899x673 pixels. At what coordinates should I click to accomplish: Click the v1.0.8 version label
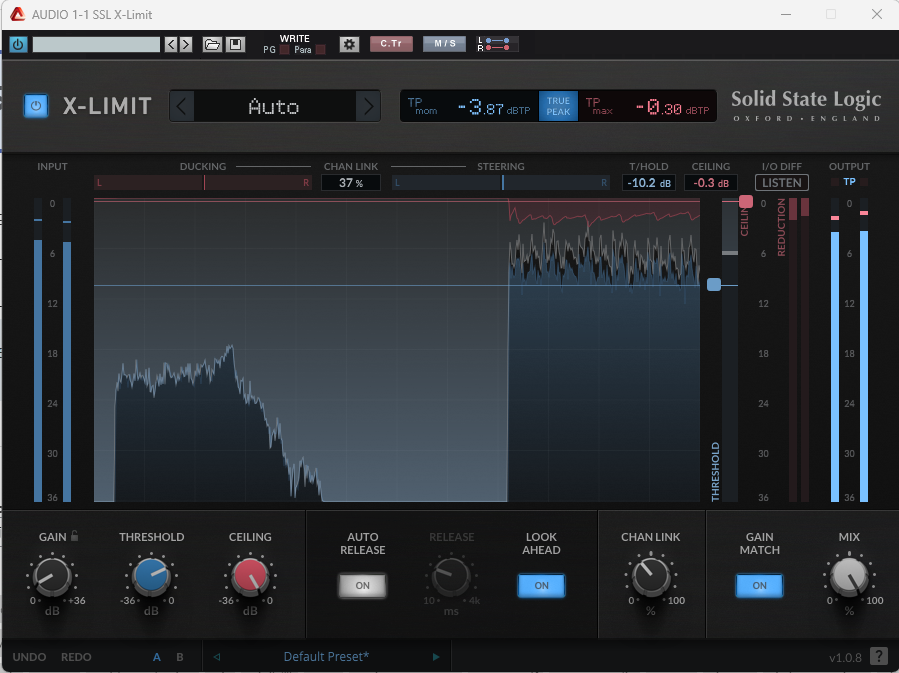(x=845, y=658)
